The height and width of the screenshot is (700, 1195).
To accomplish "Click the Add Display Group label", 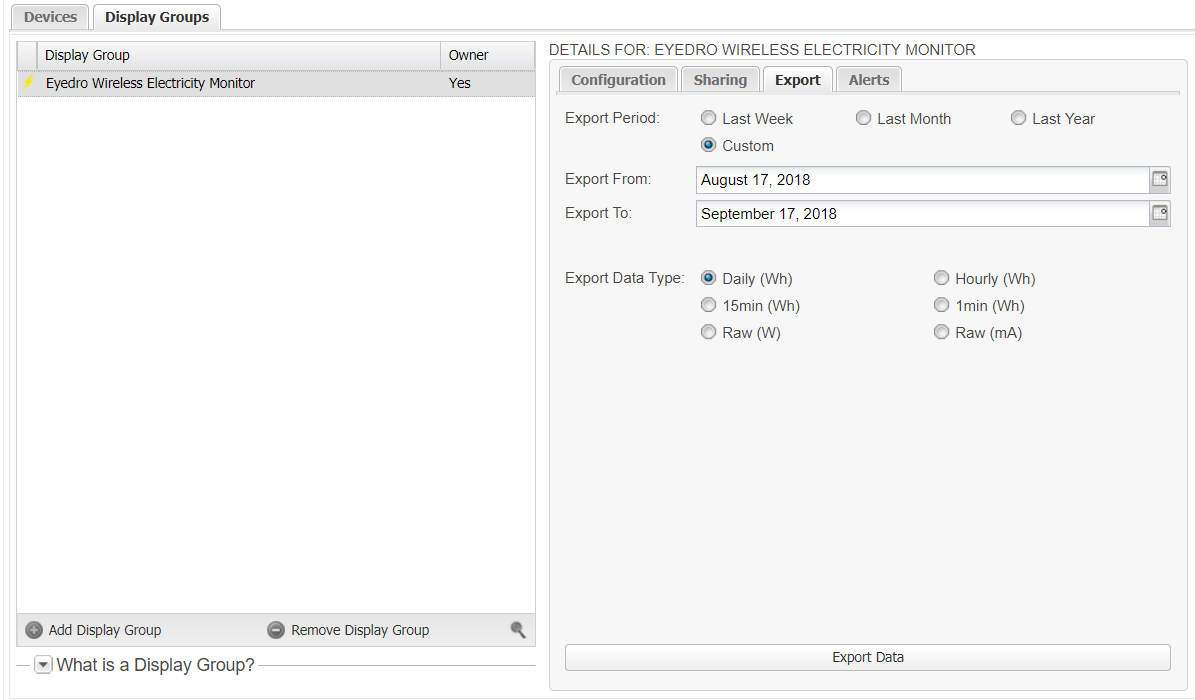I will pyautogui.click(x=105, y=630).
